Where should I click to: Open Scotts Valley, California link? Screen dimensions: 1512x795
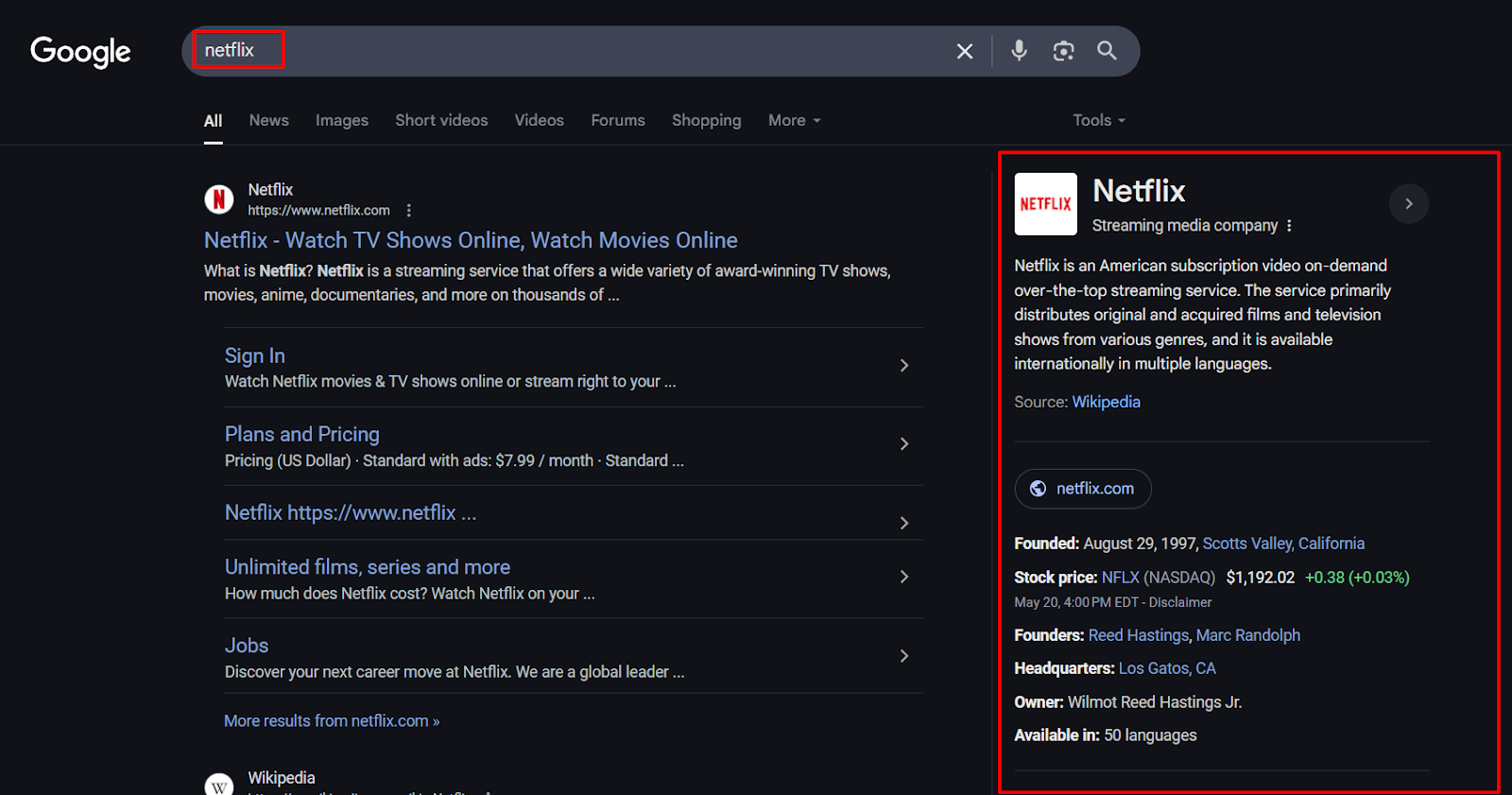(x=1283, y=544)
